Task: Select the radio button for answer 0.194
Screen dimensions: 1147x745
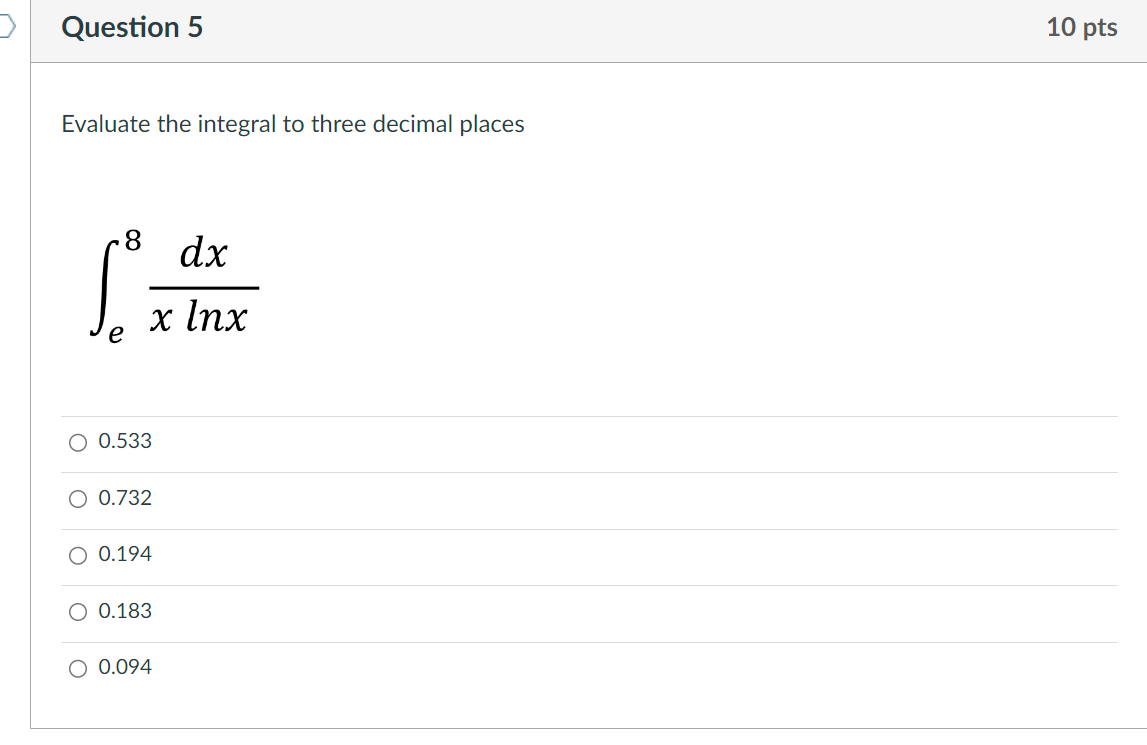Action: (78, 555)
